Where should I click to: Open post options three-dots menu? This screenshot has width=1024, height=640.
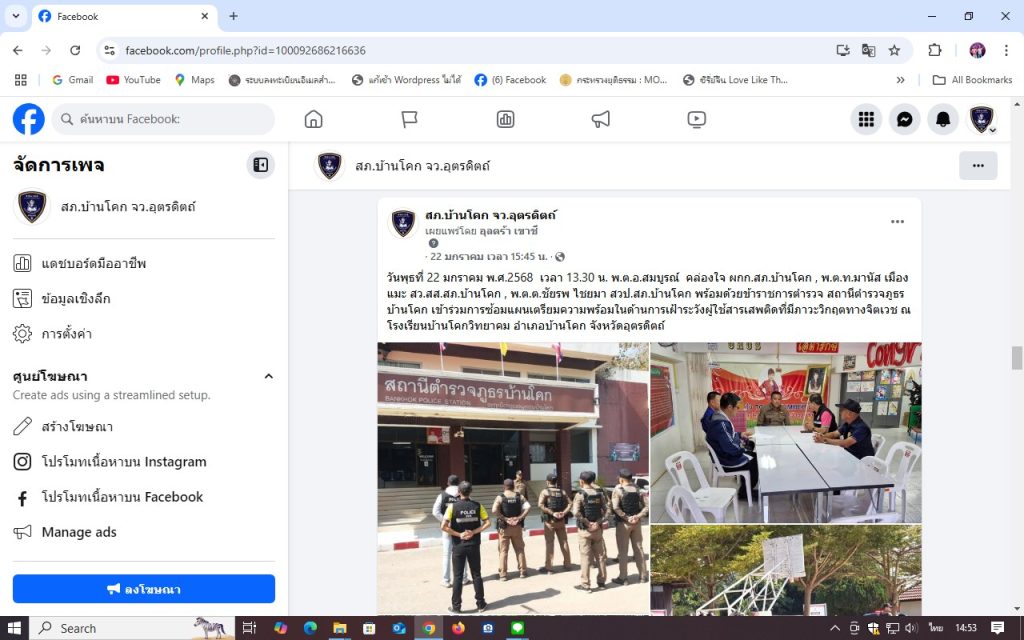tap(897, 222)
